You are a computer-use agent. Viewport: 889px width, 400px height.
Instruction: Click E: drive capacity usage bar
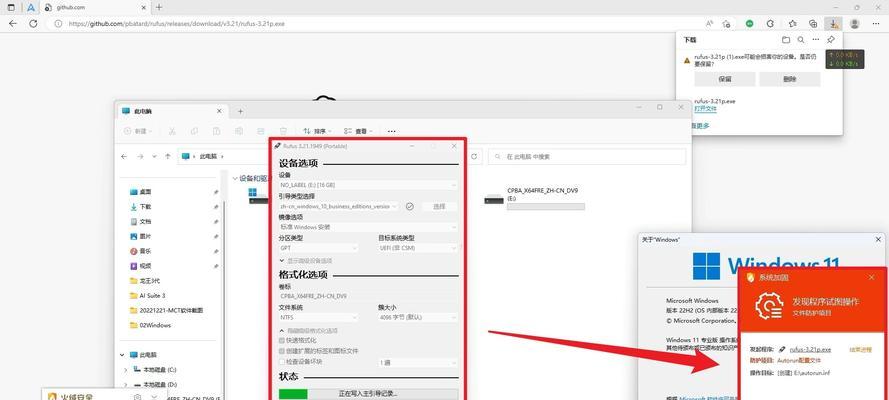point(546,207)
